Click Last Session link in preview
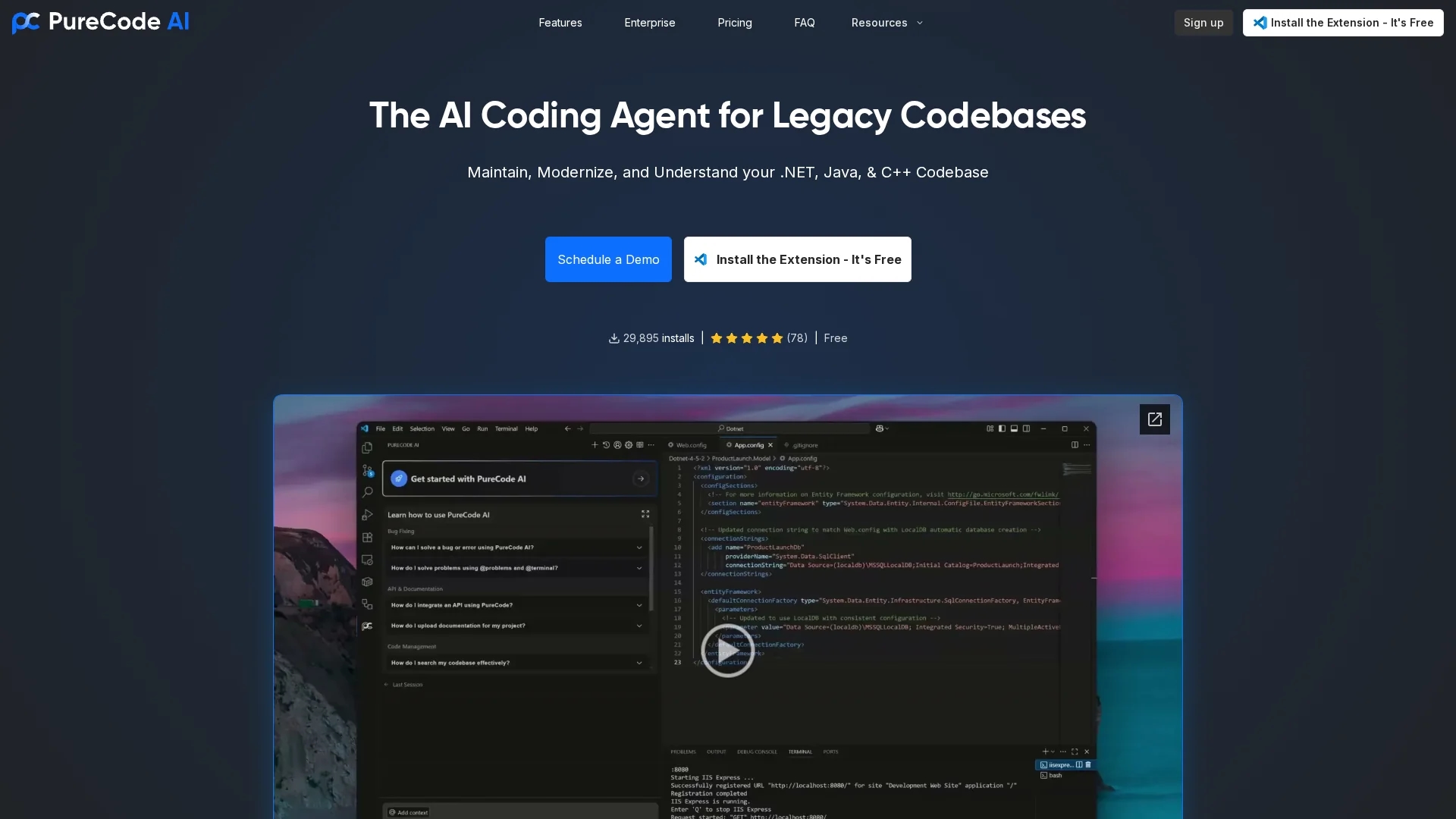This screenshot has height=819, width=1456. click(x=403, y=685)
